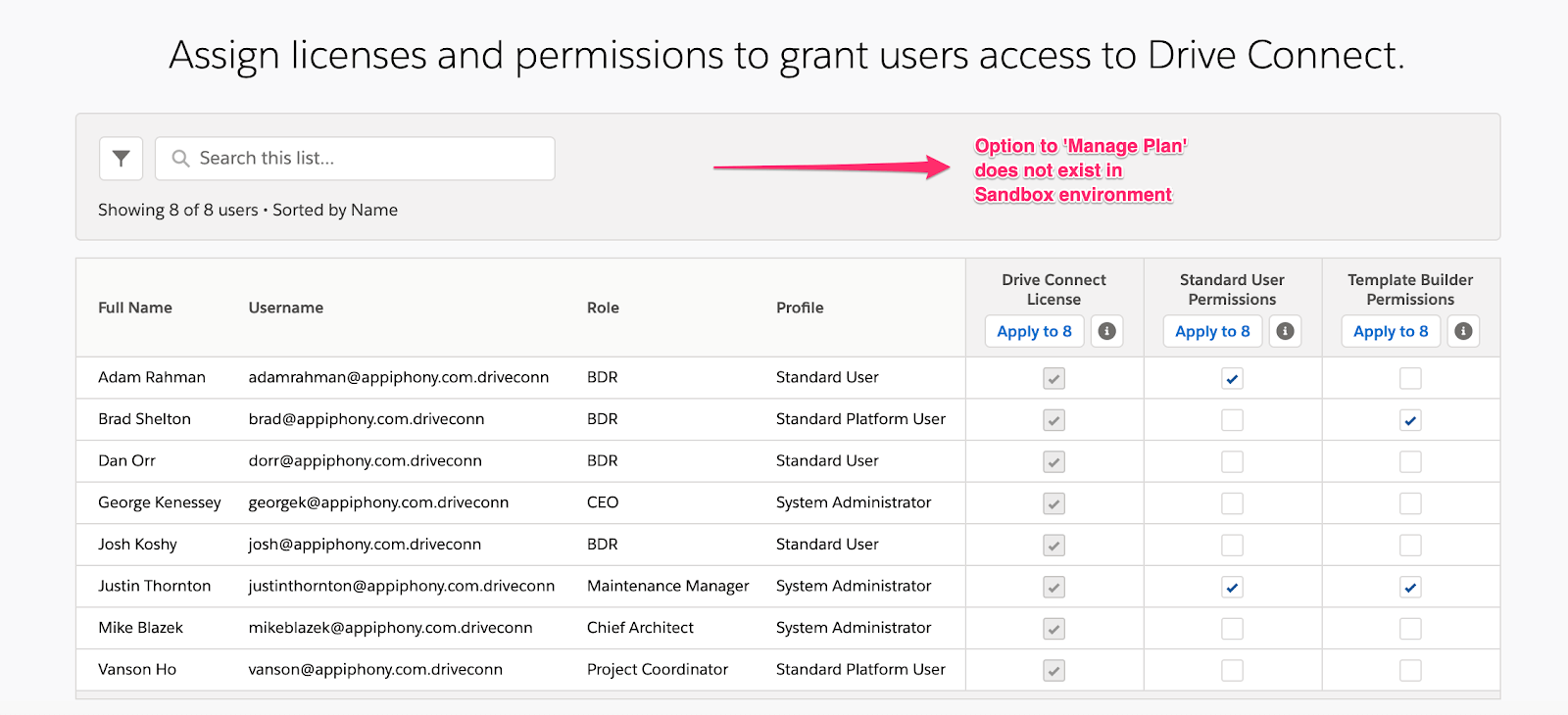Check George Kenessey's Template Builder Permissions
Image resolution: width=1568 pixels, height=715 pixels.
[x=1410, y=503]
